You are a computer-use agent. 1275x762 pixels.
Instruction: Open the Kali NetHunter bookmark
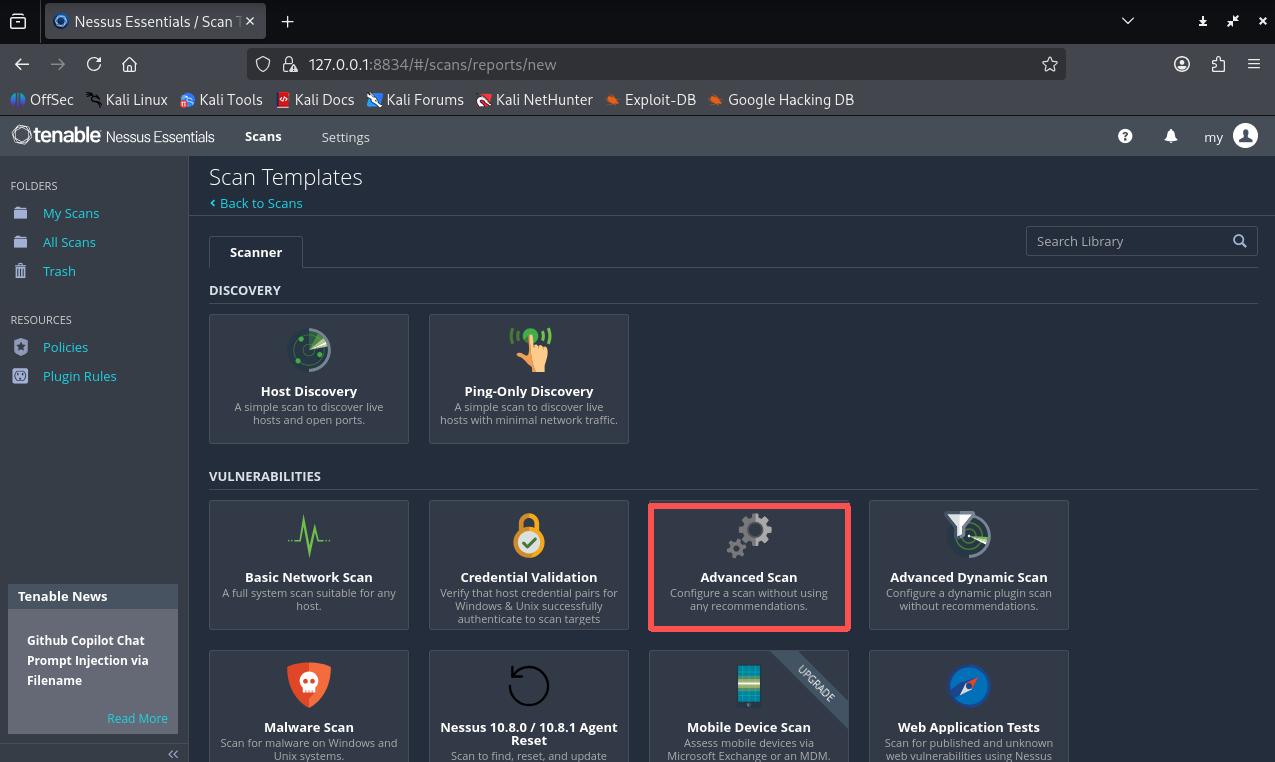tap(535, 100)
